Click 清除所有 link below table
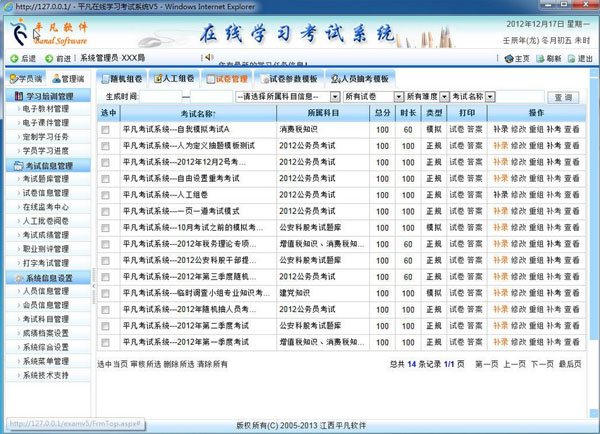 212,364
